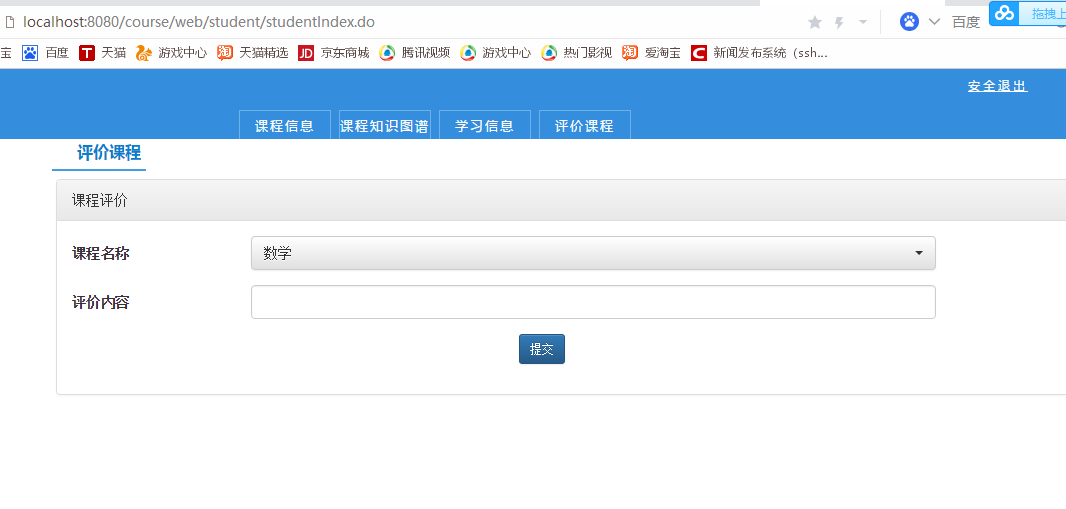Bookmark the page with the star icon

pyautogui.click(x=814, y=23)
